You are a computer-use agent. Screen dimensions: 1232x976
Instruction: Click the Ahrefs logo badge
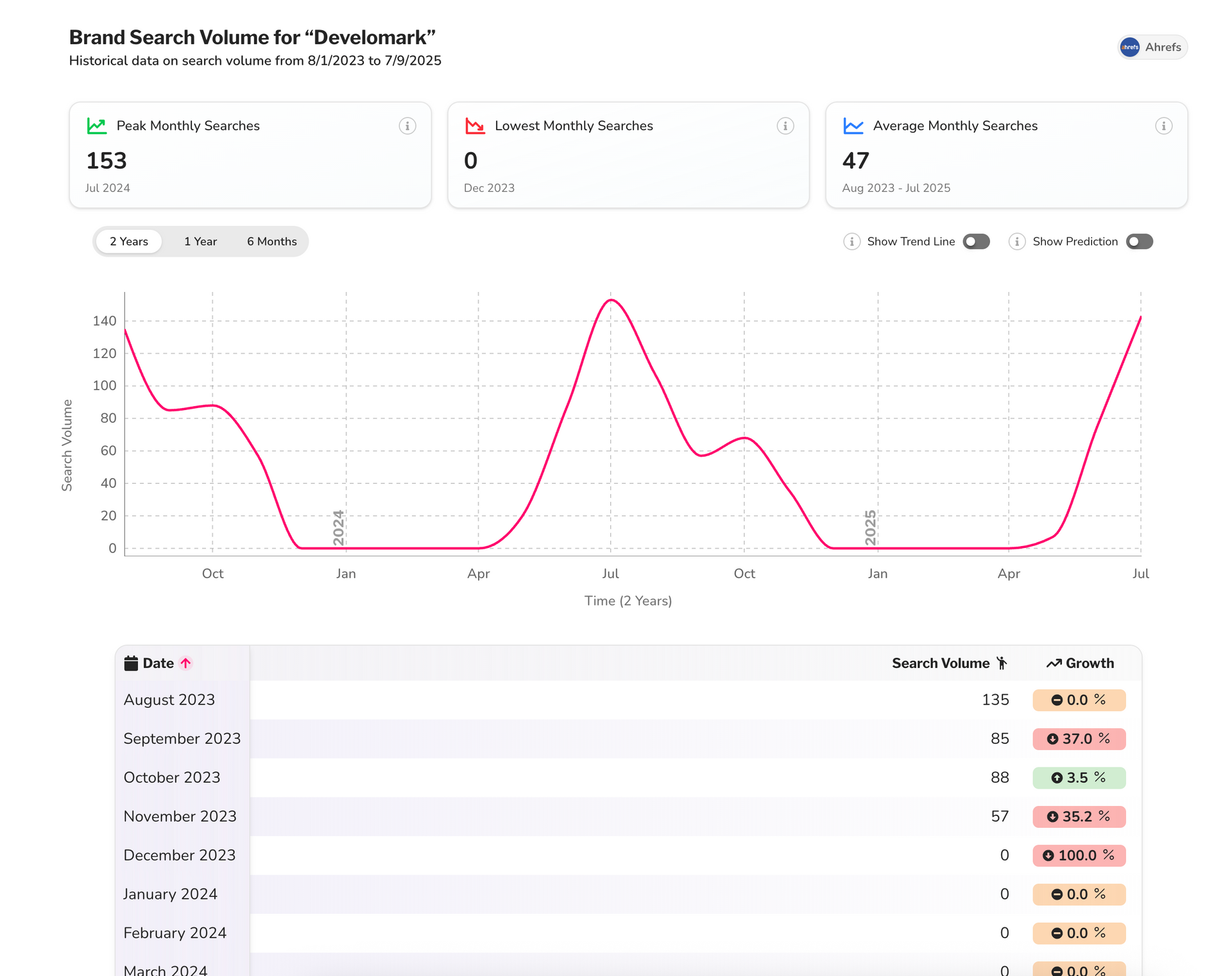click(x=1152, y=47)
